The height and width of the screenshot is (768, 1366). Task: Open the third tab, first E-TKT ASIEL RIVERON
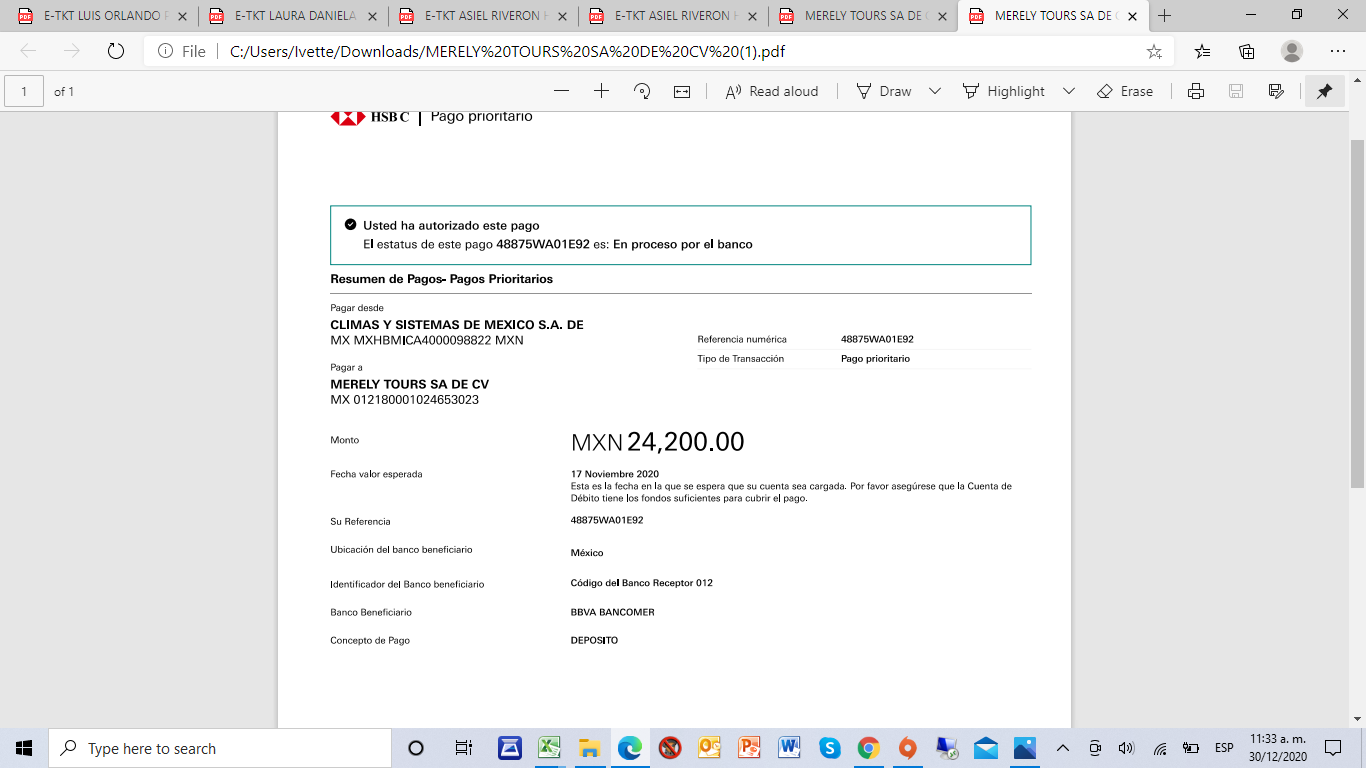(x=483, y=16)
